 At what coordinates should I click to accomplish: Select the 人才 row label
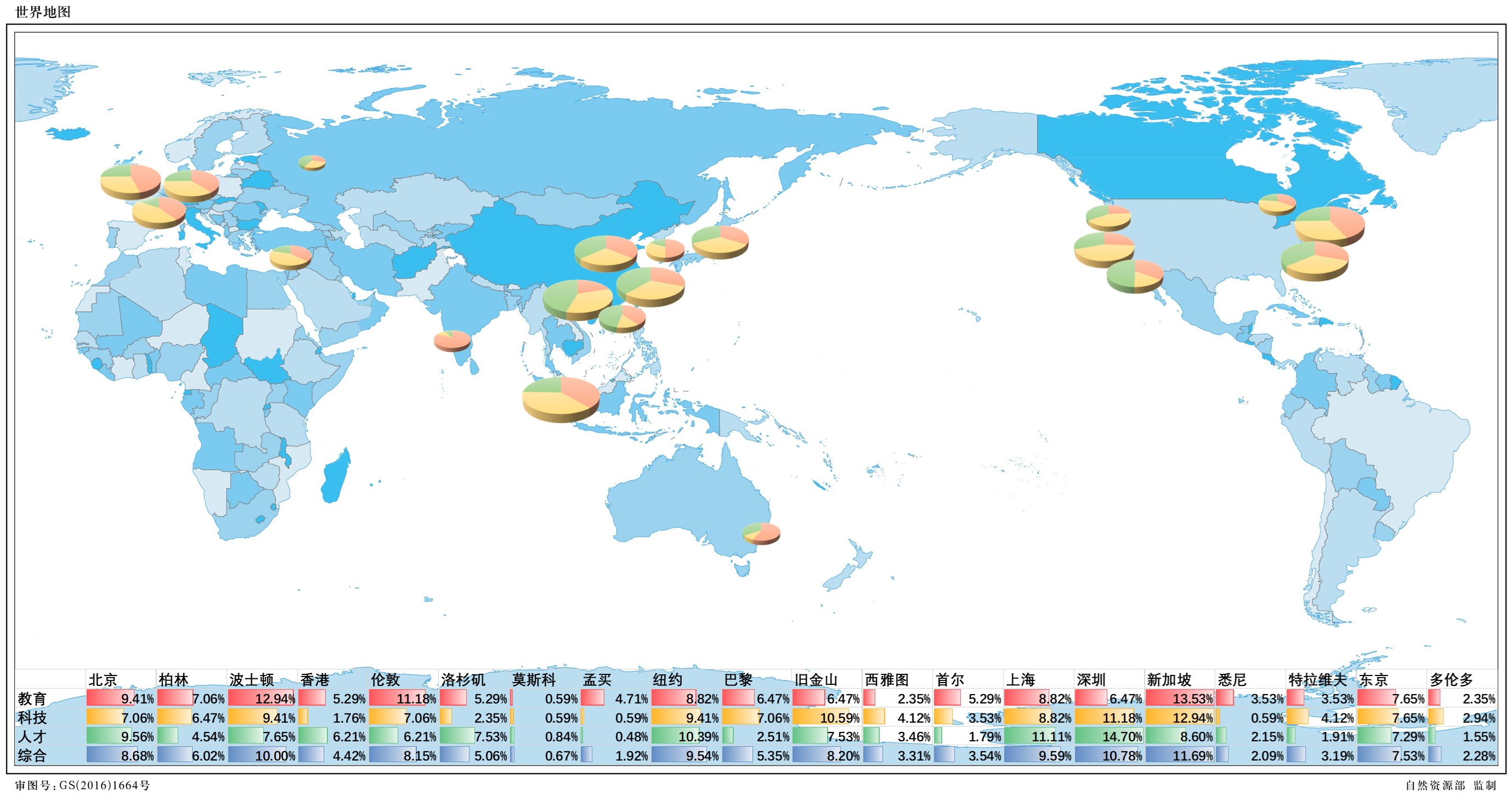coord(32,736)
